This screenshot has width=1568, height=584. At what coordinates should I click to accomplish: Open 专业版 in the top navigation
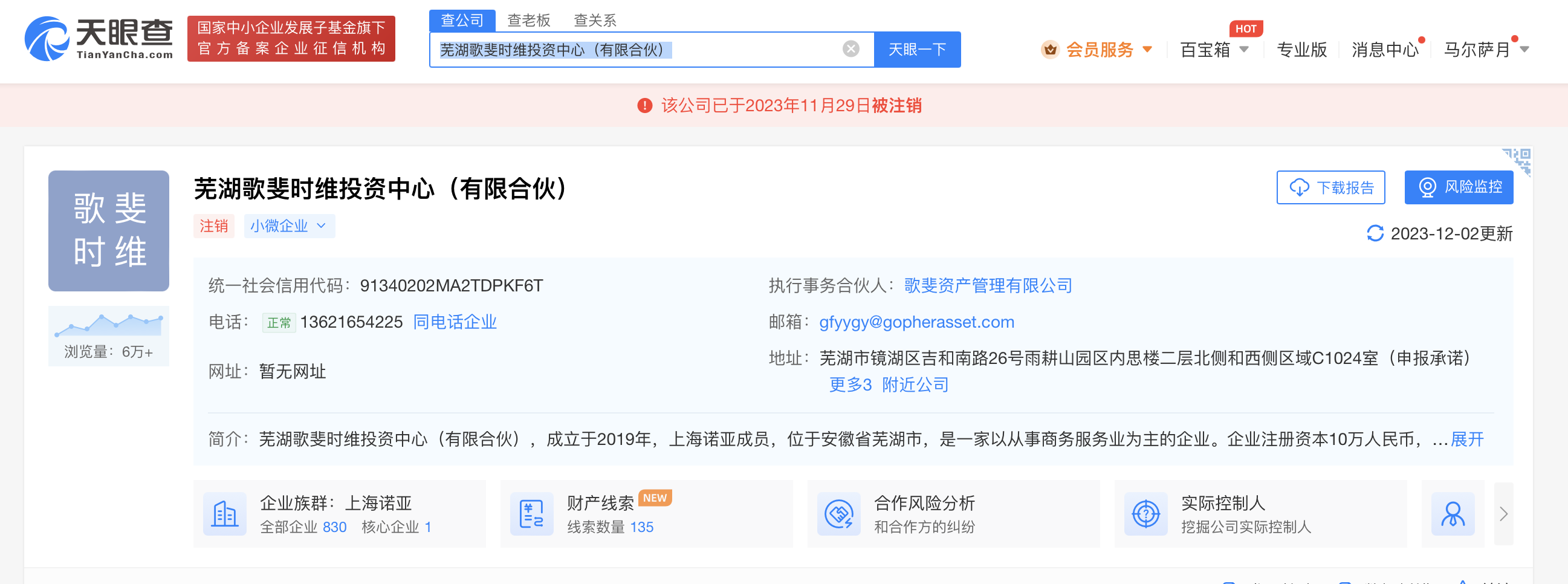[1301, 50]
